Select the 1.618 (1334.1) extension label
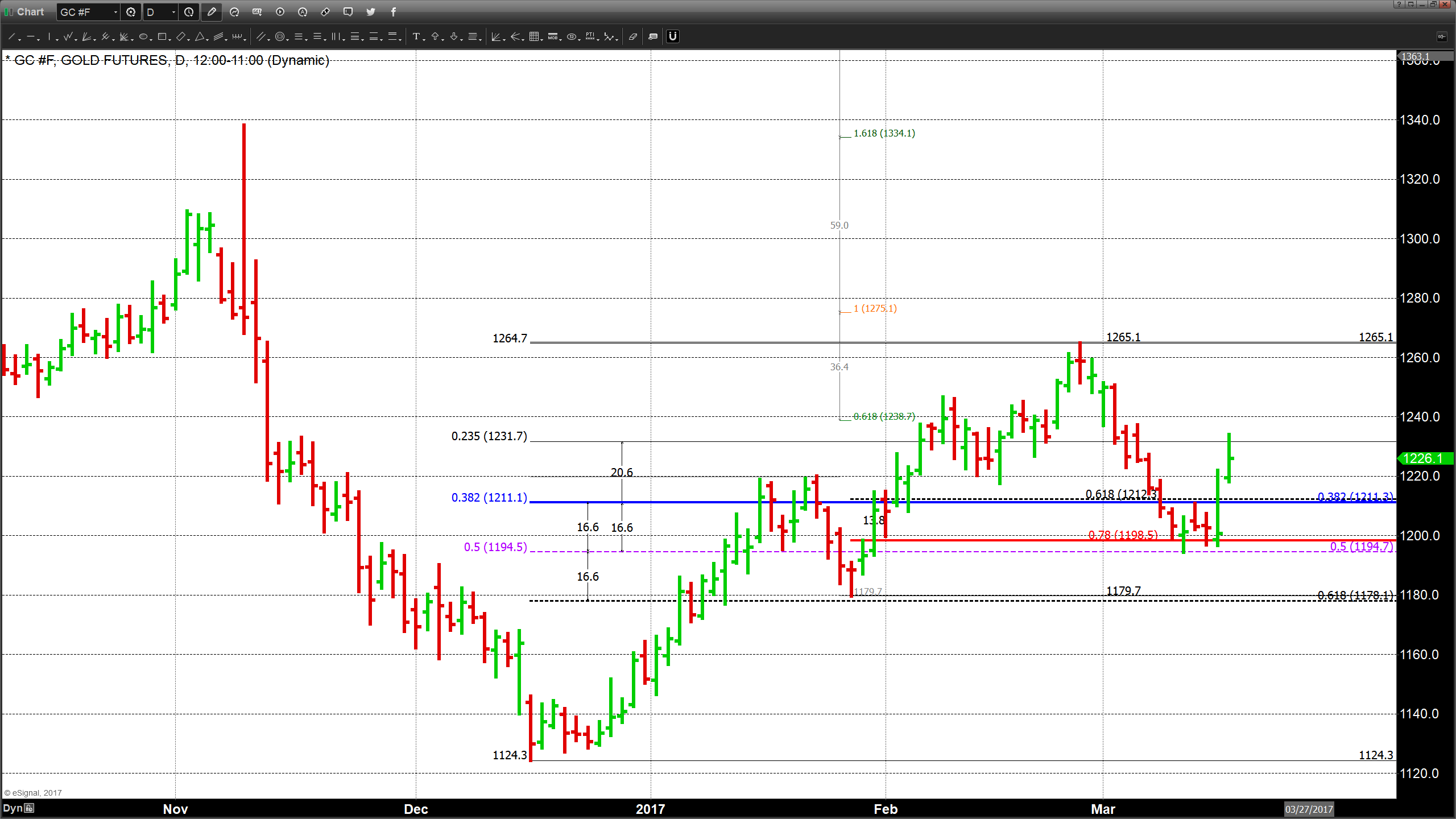 [x=884, y=133]
